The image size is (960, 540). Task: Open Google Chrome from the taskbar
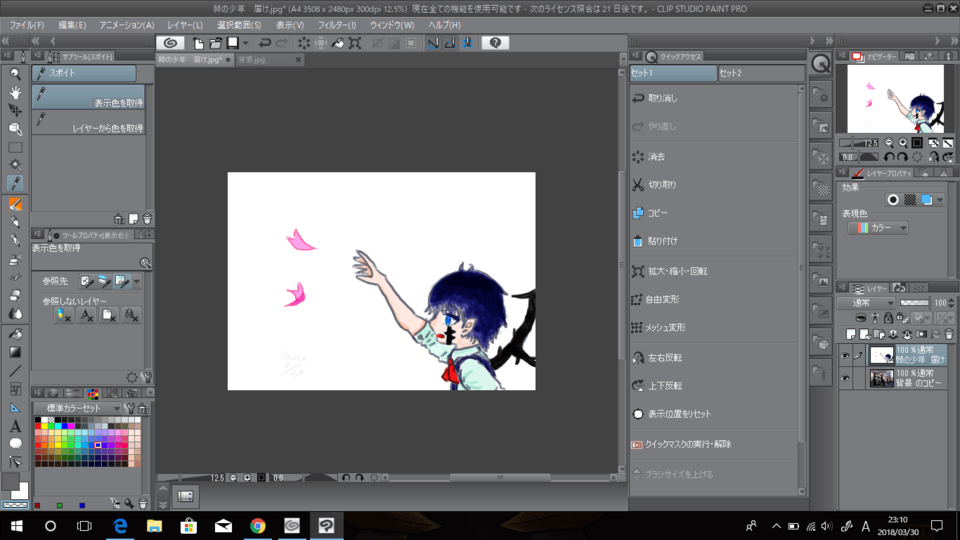point(257,525)
